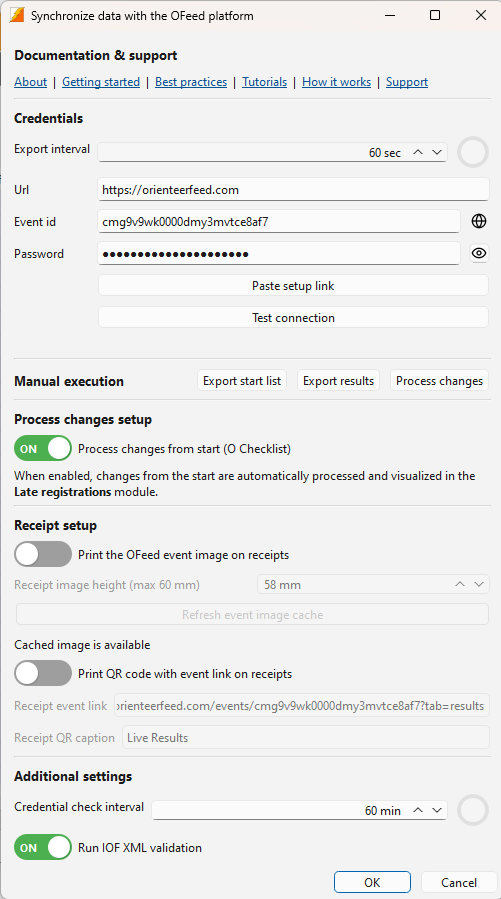Click the credential check progress circle

tap(473, 810)
